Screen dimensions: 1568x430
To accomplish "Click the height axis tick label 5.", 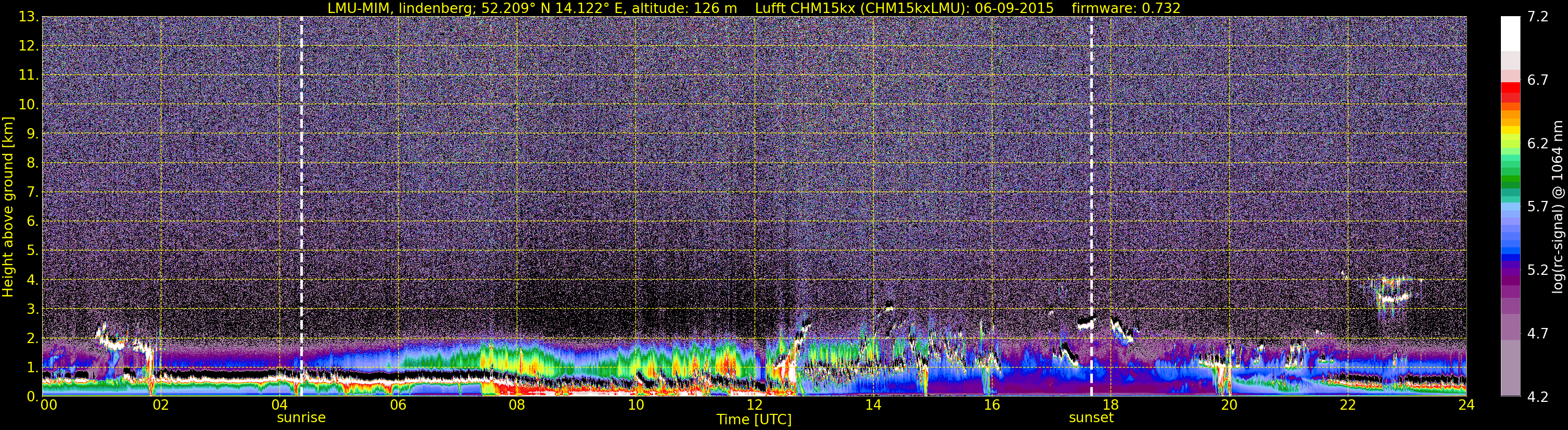I will click(x=32, y=251).
